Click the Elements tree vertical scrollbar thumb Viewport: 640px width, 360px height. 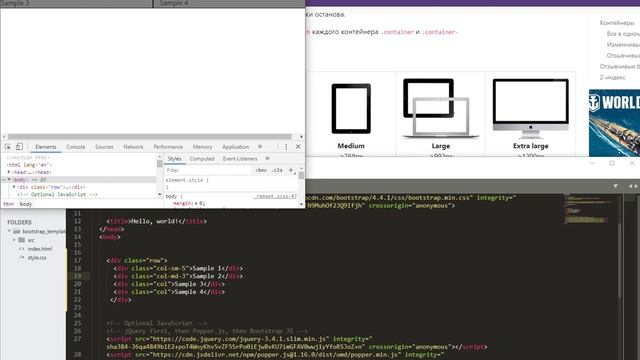tap(159, 164)
